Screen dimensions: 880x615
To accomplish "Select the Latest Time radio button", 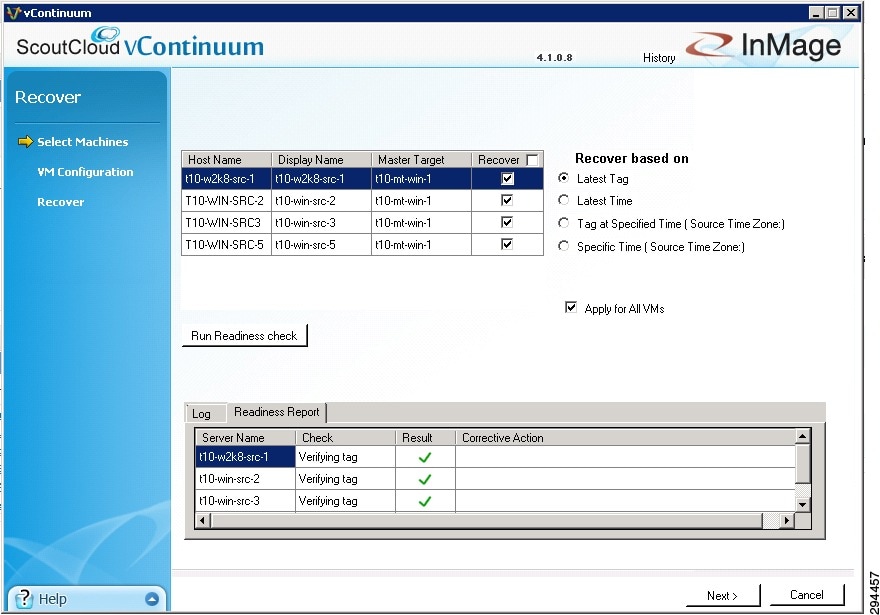I will click(x=563, y=200).
